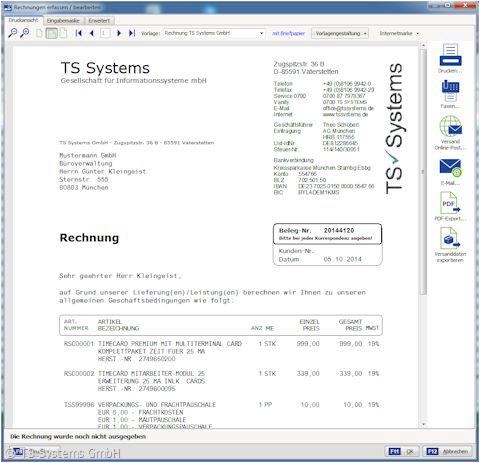Image resolution: width=480 pixels, height=463 pixels.
Task: Click the einzelpreis 339,00 value
Action: click(308, 374)
